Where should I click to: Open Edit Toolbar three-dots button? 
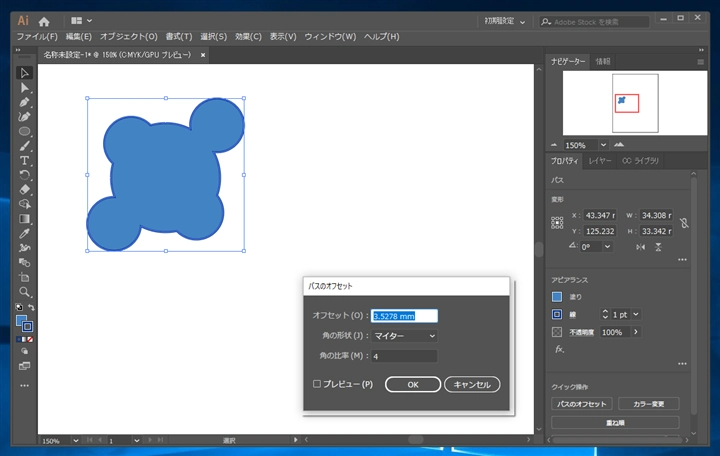[x=24, y=385]
